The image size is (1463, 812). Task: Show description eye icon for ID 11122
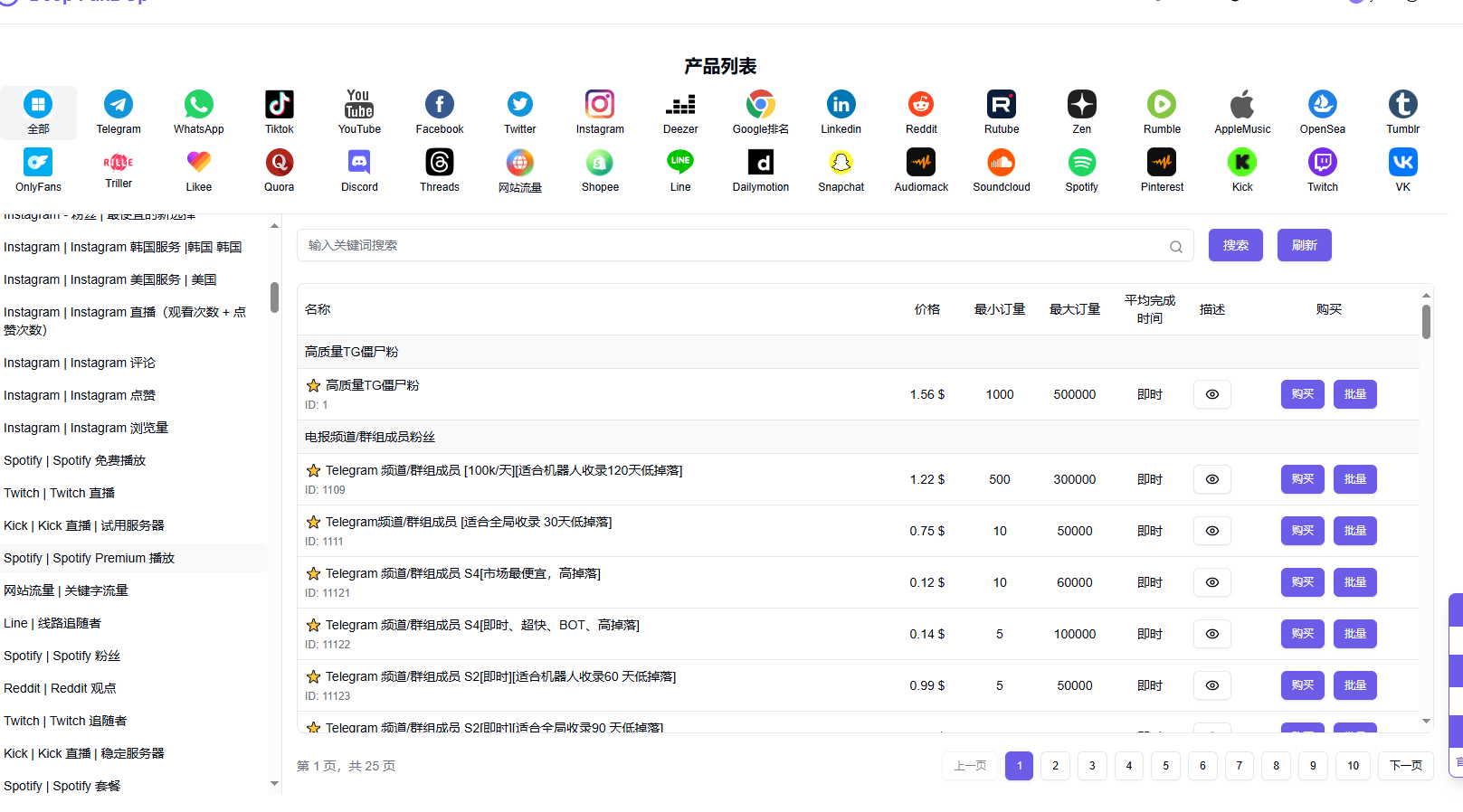[1212, 634]
